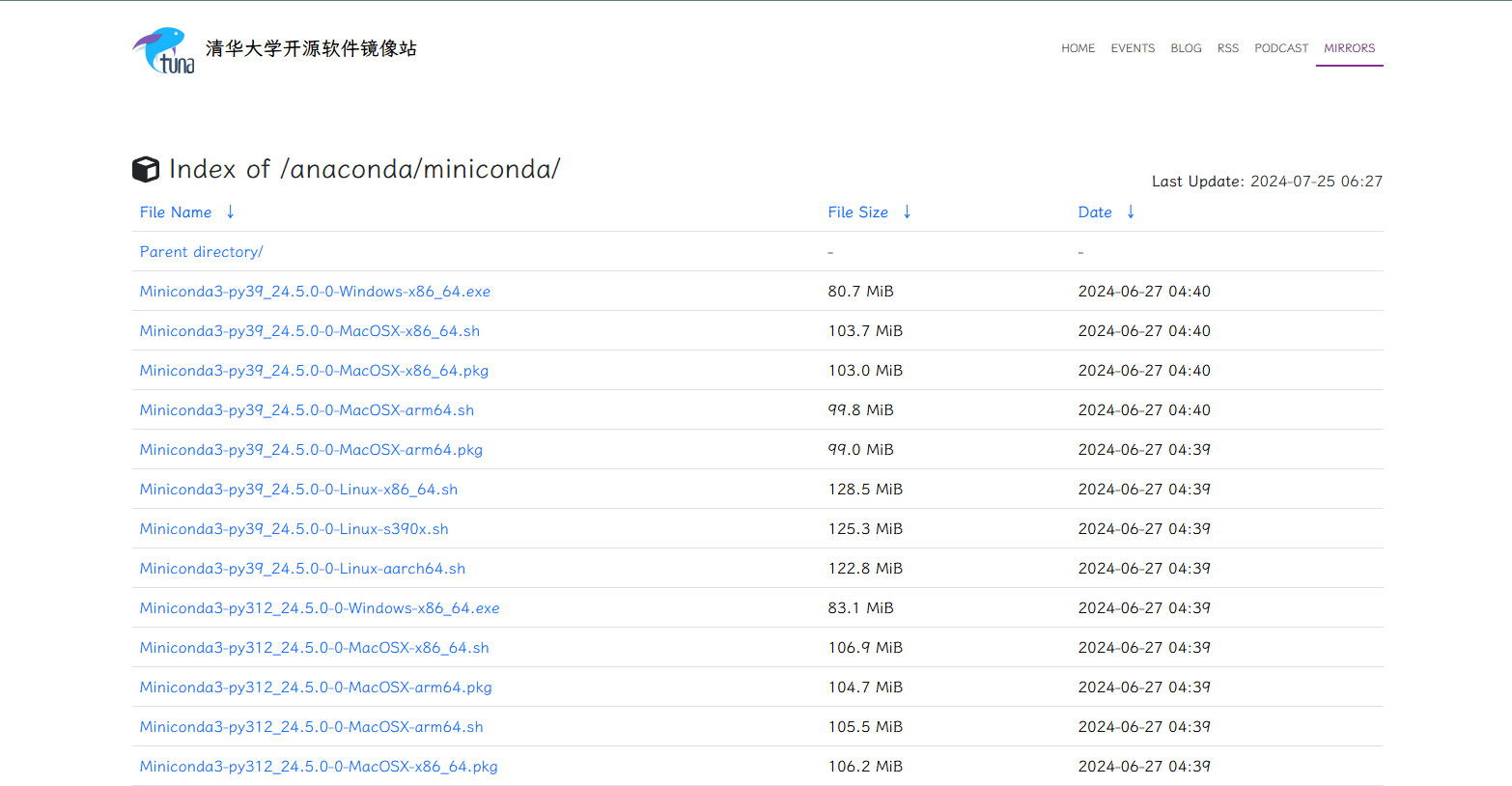Open the HOME navigation item
1512x786 pixels.
1078,48
